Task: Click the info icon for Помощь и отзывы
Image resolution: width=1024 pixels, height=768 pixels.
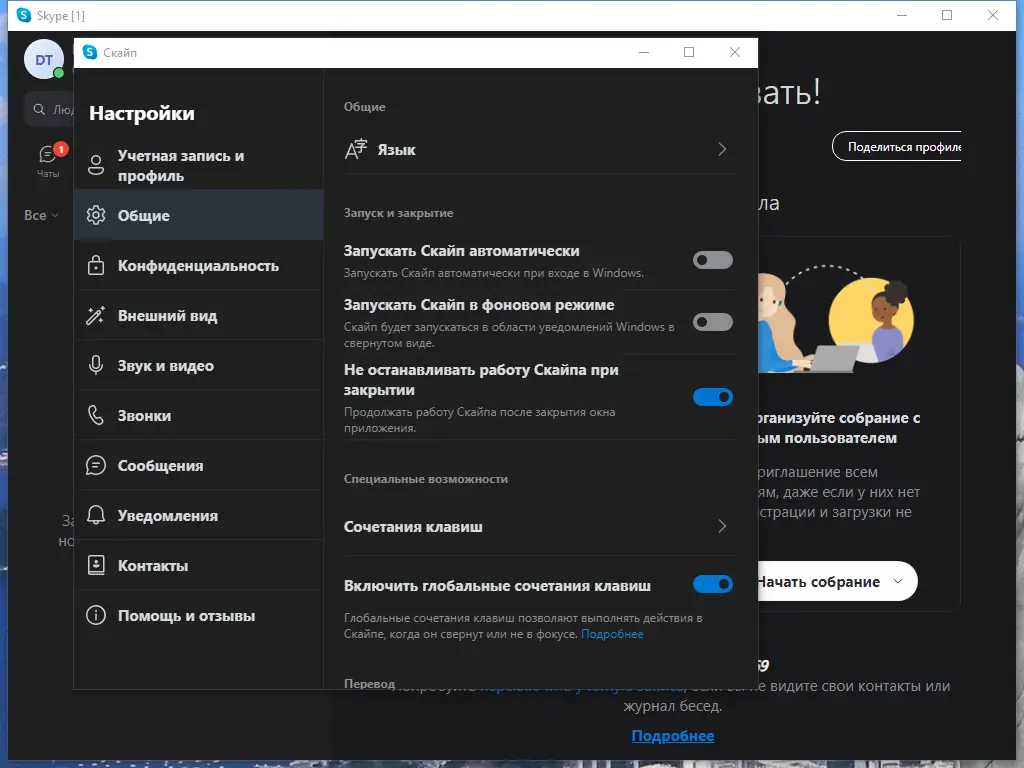Action: (96, 615)
